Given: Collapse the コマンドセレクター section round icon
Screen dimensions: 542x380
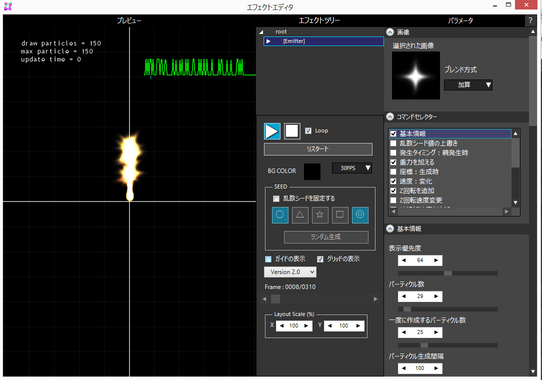Looking at the screenshot, I should [x=390, y=117].
